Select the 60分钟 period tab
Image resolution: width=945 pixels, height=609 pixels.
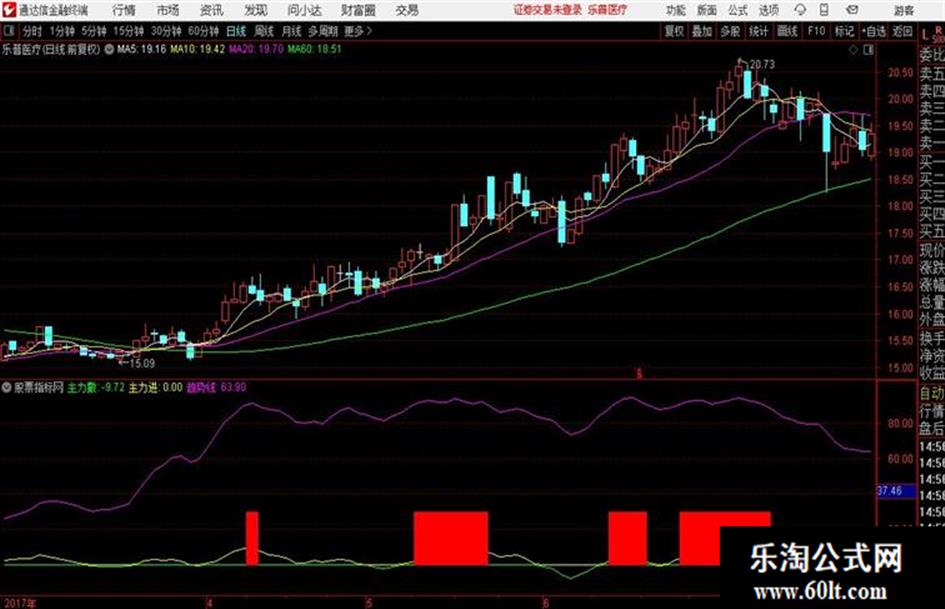tap(203, 31)
